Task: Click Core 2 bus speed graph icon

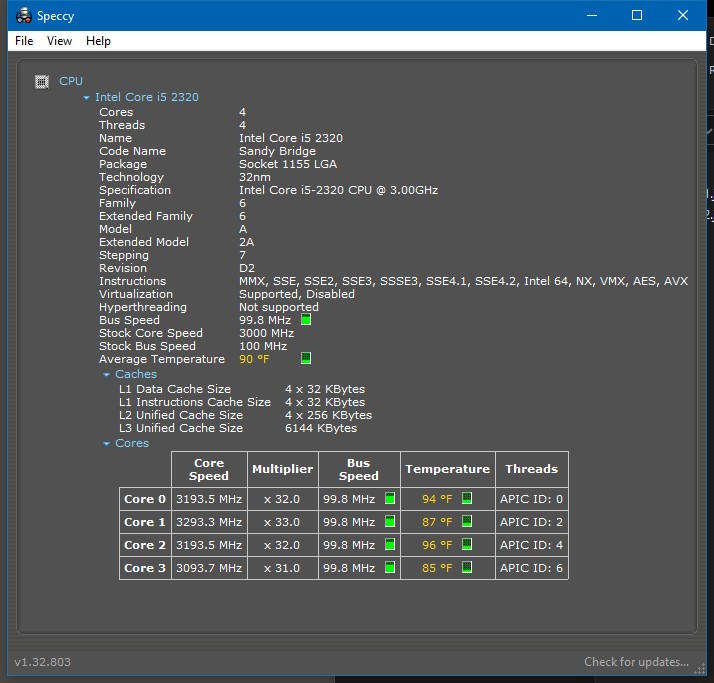Action: click(390, 544)
